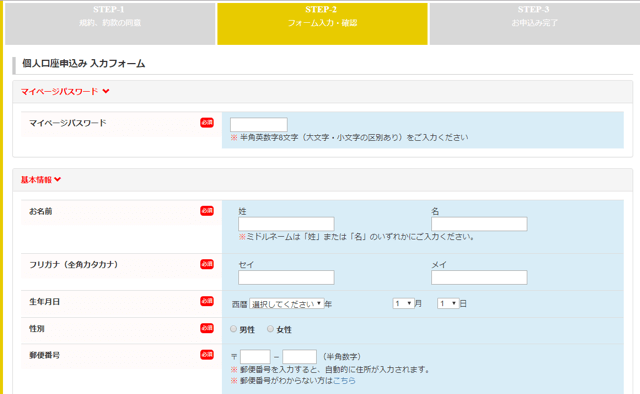Image resolution: width=640 pixels, height=394 pixels.
Task: Open the birth day dropdown
Action: coord(448,304)
